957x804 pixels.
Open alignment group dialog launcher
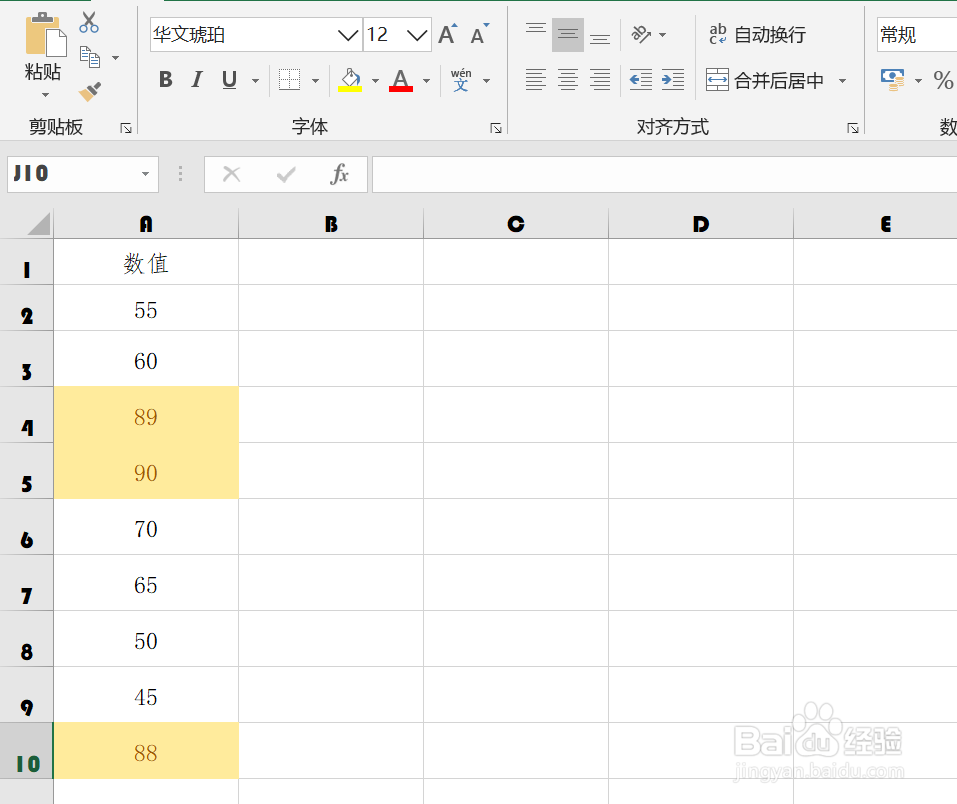point(853,128)
